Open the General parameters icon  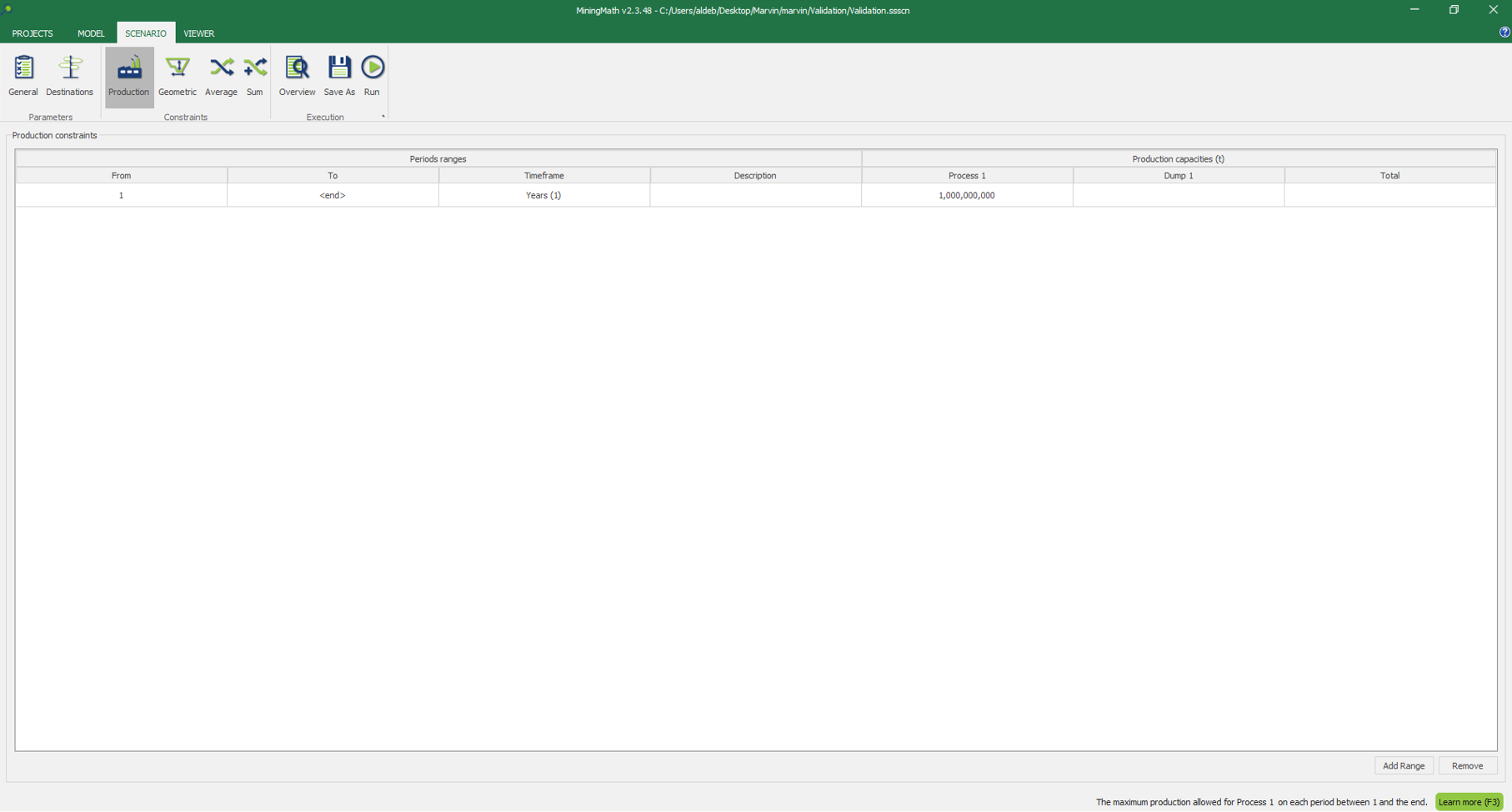(x=23, y=76)
